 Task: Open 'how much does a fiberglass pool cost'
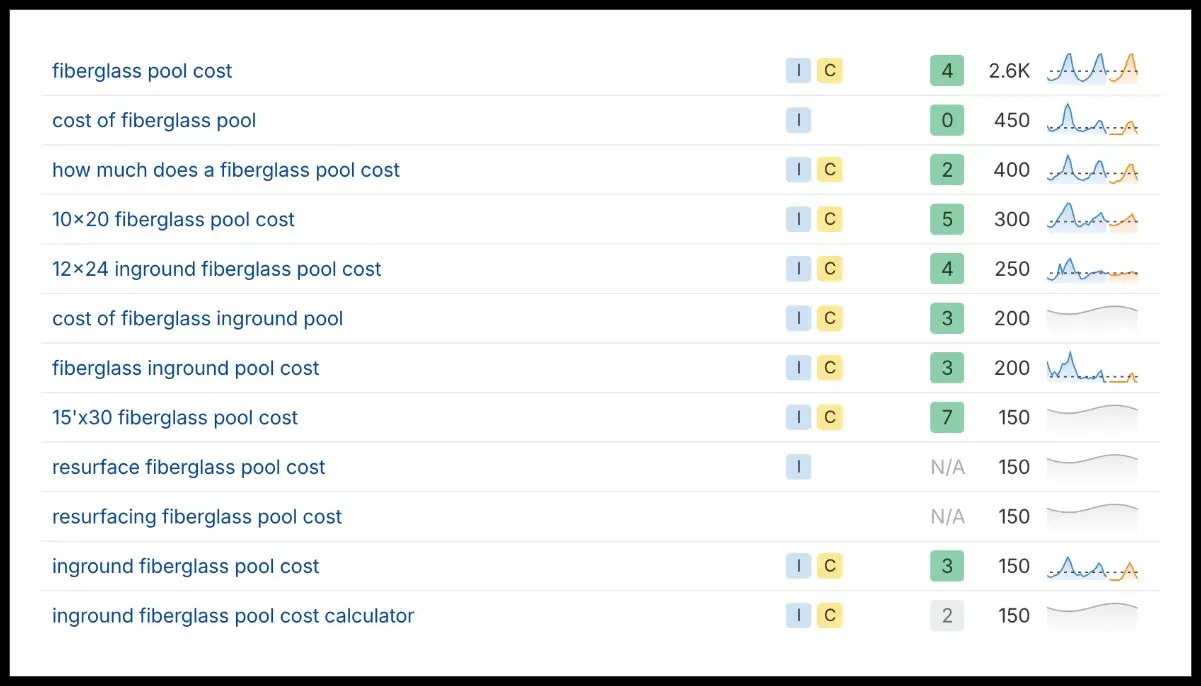click(x=226, y=170)
